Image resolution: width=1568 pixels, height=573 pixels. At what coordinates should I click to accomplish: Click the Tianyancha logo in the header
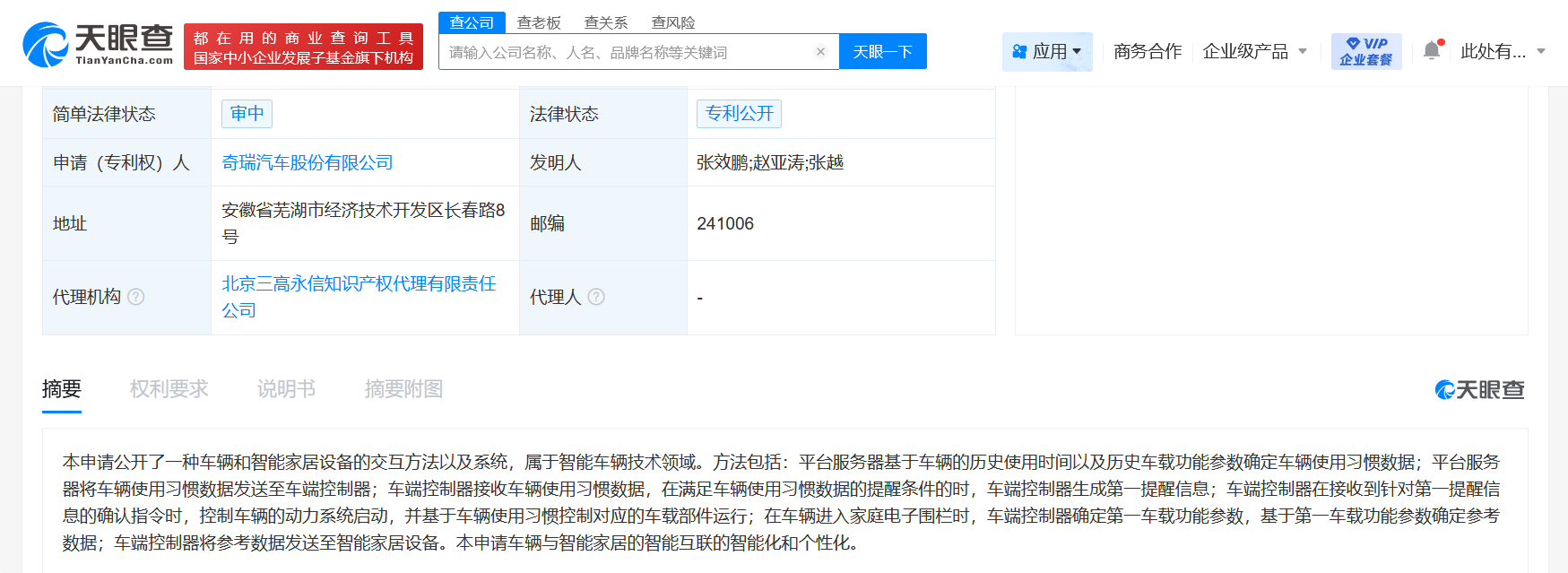98,45
